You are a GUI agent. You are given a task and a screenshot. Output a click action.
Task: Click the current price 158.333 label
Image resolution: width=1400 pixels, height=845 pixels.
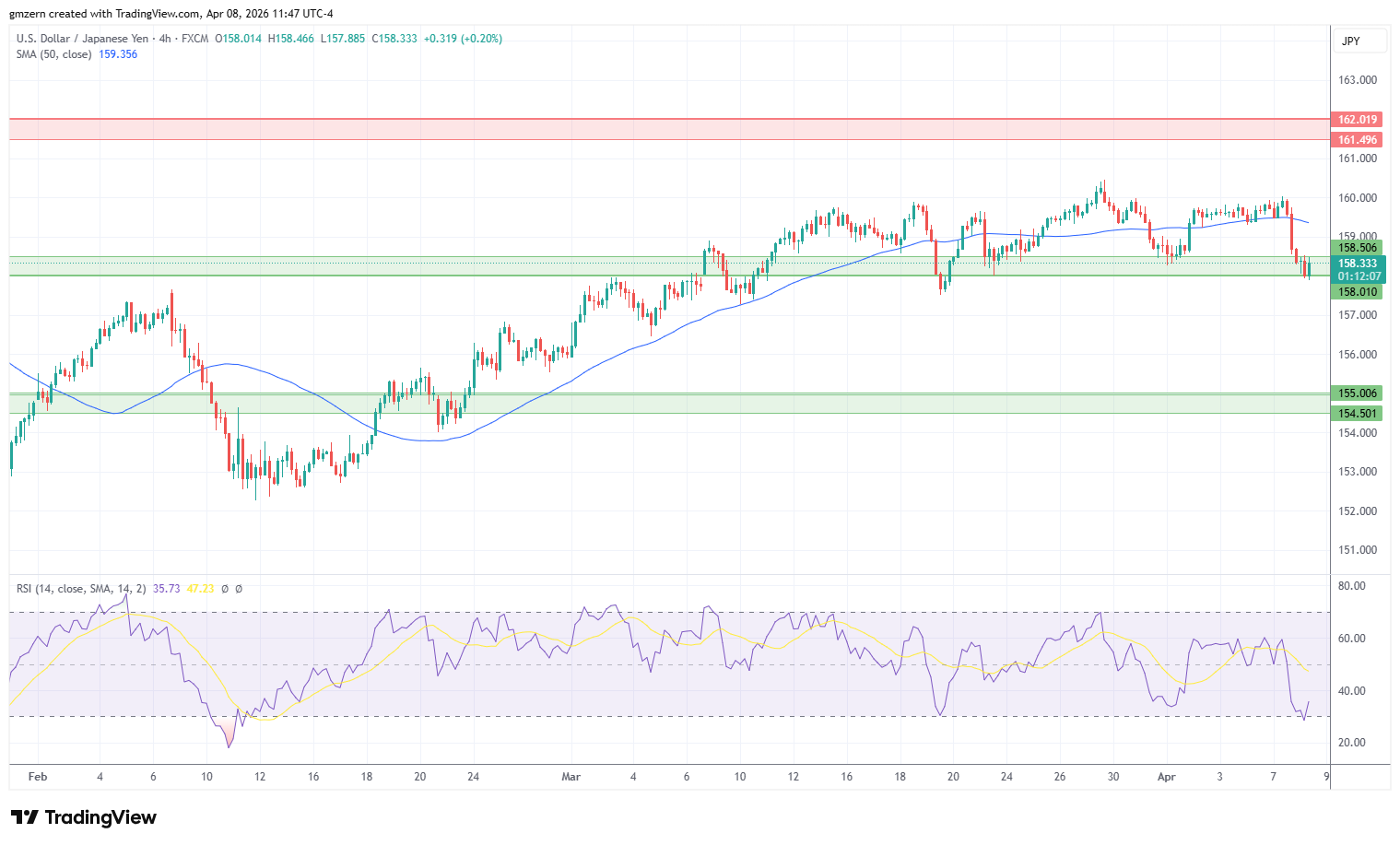click(x=1358, y=264)
